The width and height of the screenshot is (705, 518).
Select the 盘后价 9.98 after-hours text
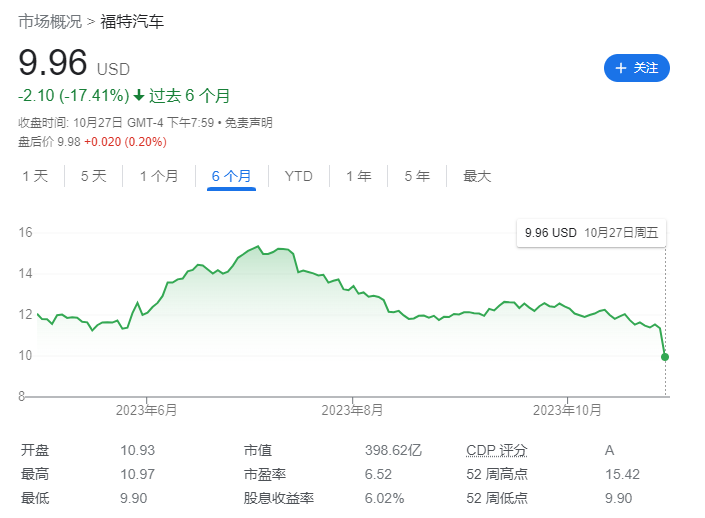pyautogui.click(x=49, y=142)
